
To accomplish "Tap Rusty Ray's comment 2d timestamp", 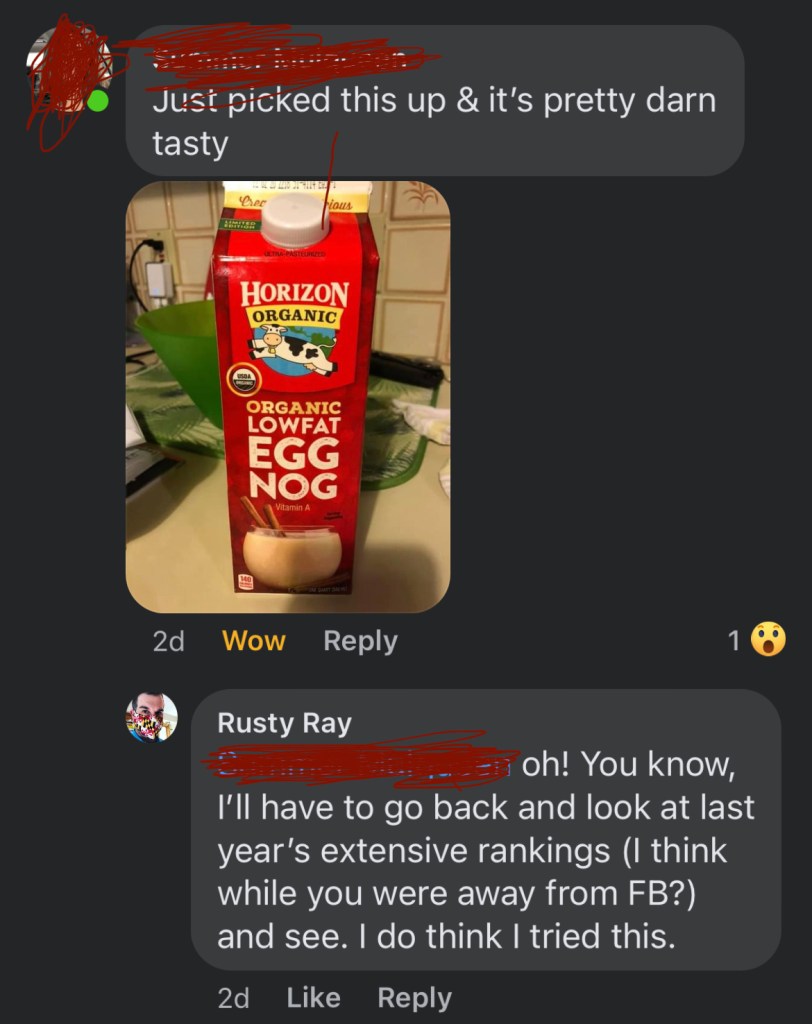I will [x=233, y=999].
